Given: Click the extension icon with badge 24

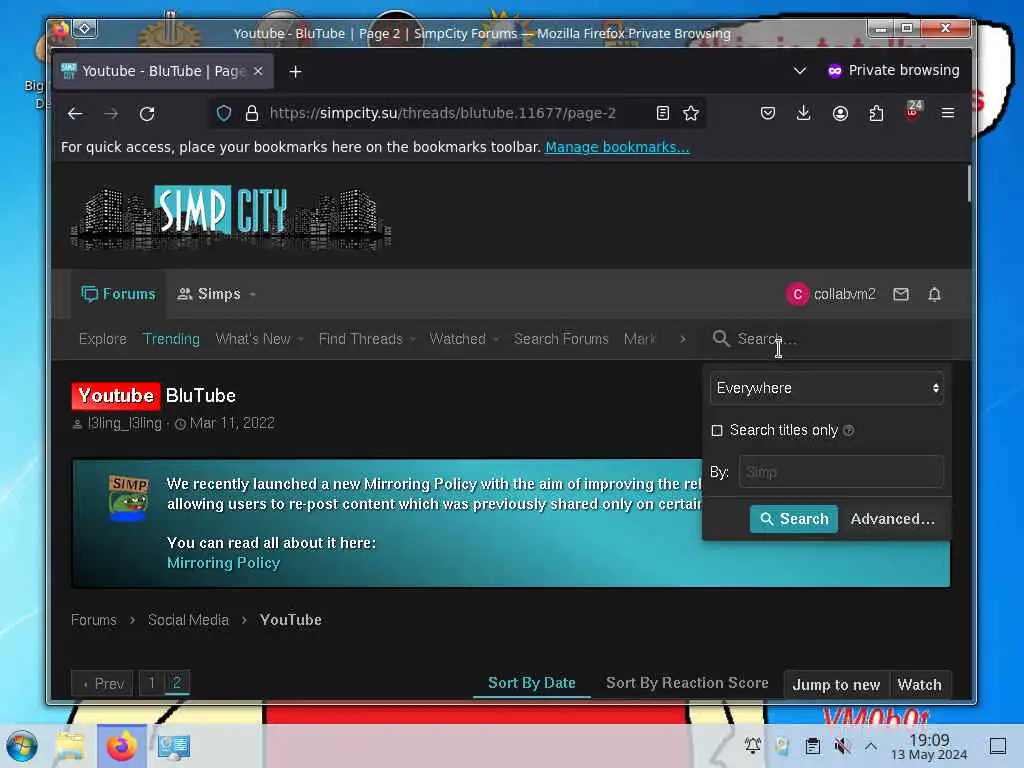Looking at the screenshot, I should [913, 111].
